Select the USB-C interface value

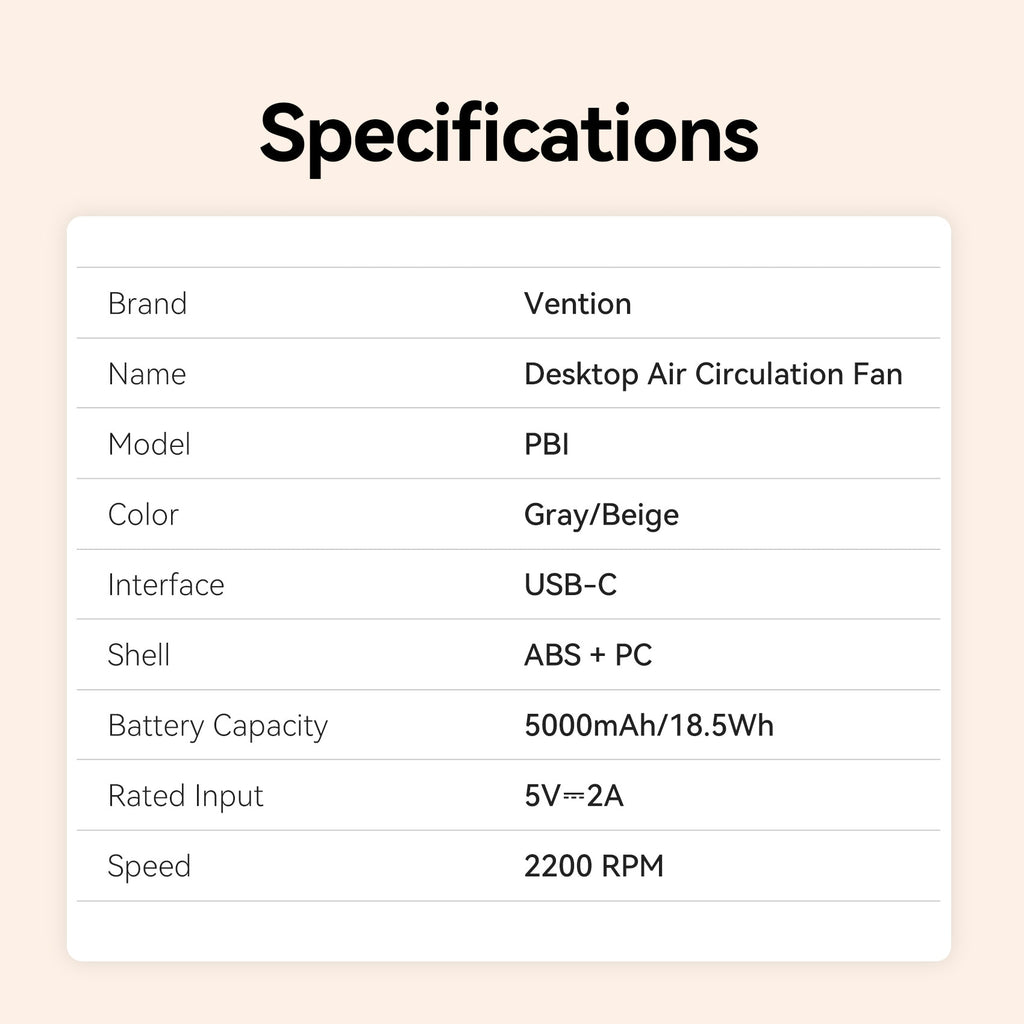(x=570, y=584)
